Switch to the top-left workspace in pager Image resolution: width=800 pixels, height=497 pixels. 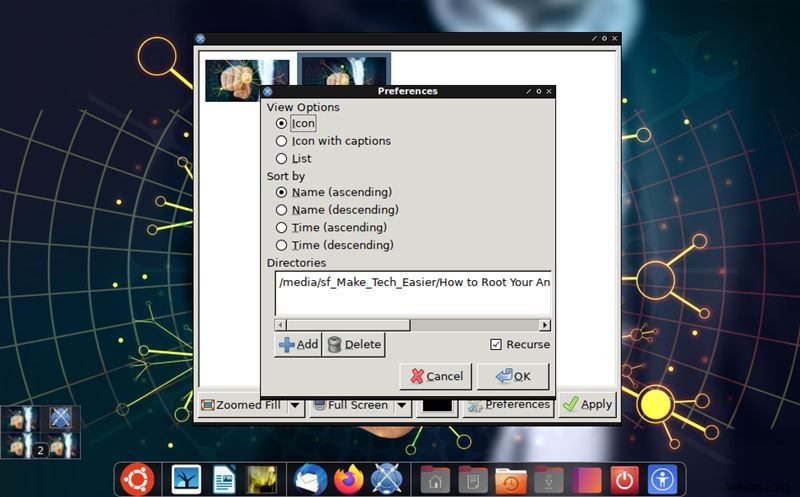click(20, 419)
